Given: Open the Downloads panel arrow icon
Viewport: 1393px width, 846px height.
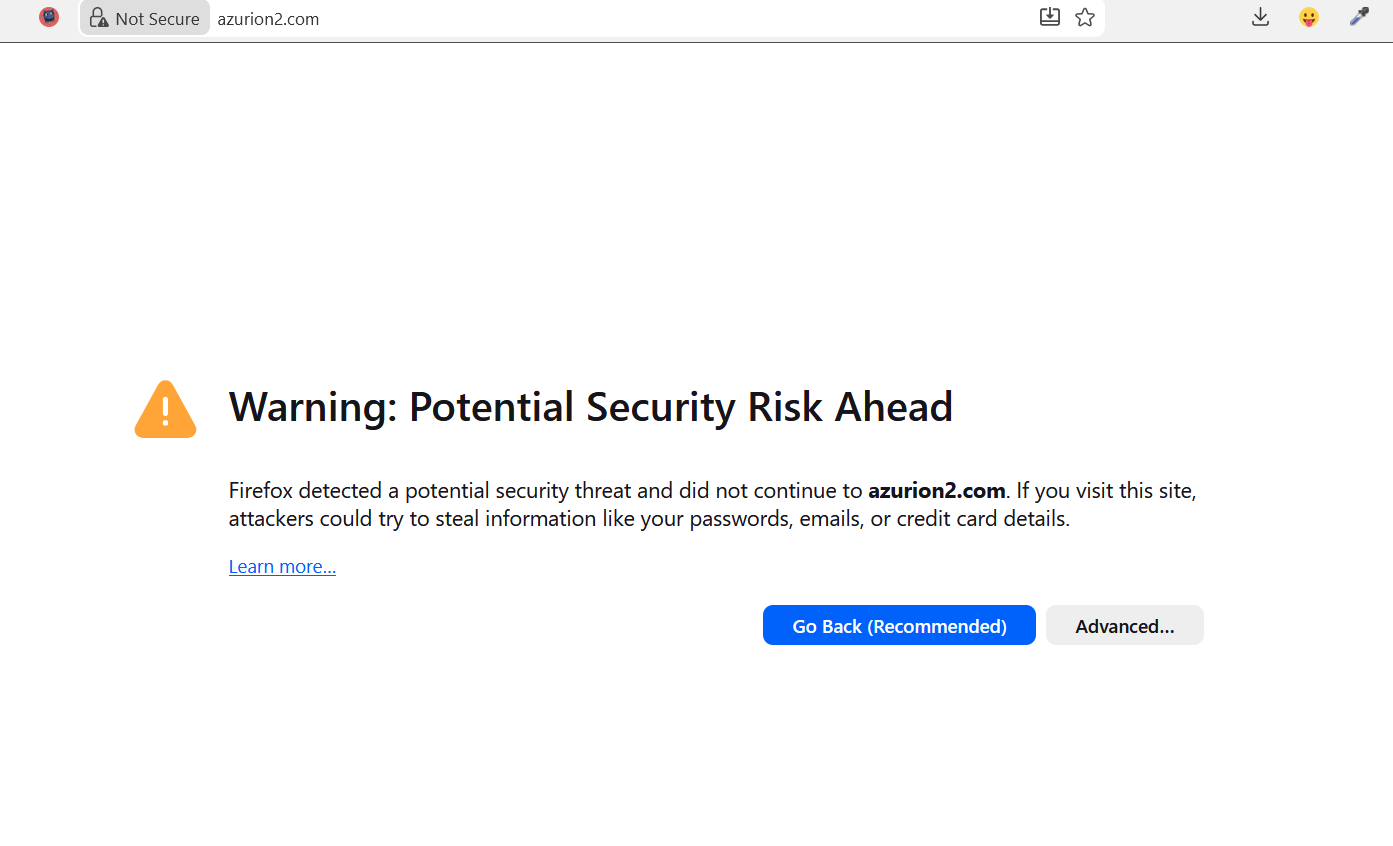Looking at the screenshot, I should pyautogui.click(x=1260, y=17).
